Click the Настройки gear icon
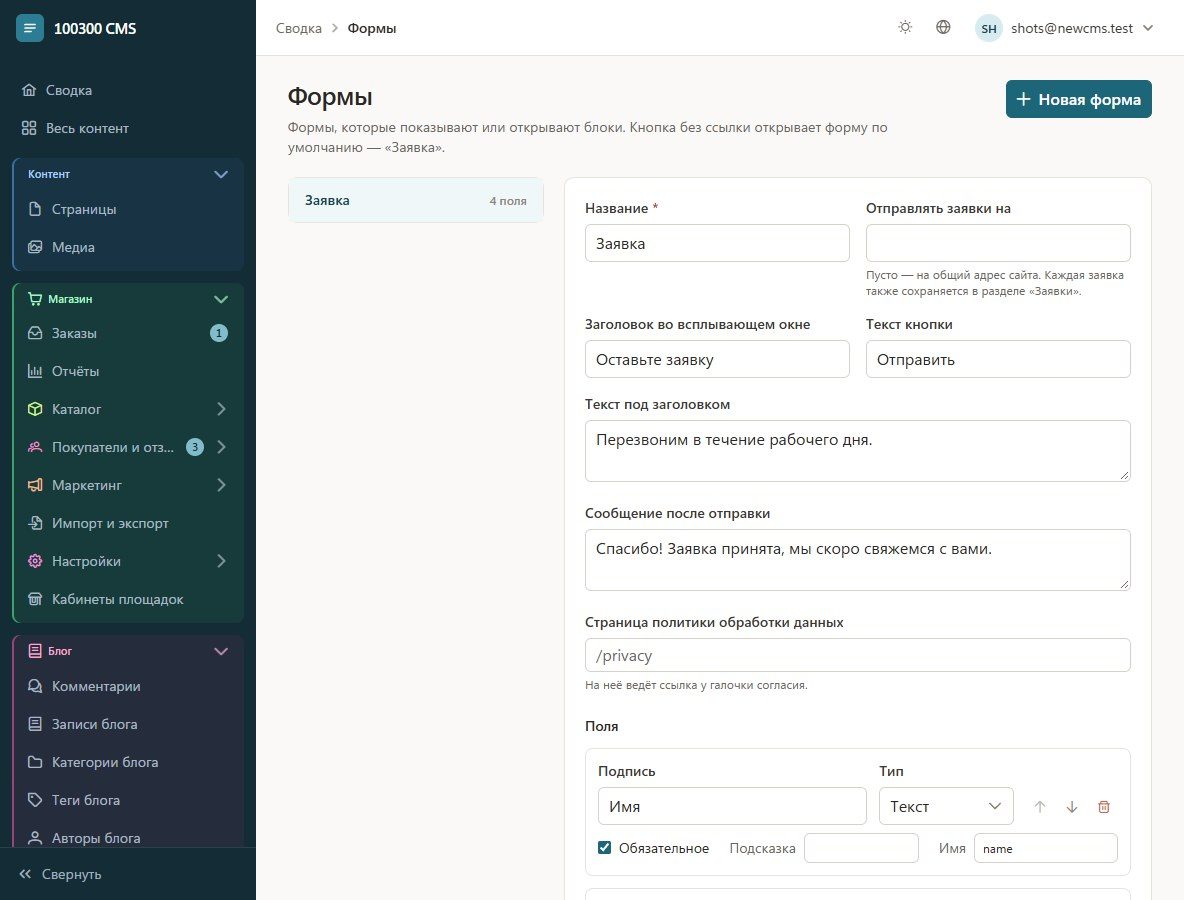 coord(35,561)
